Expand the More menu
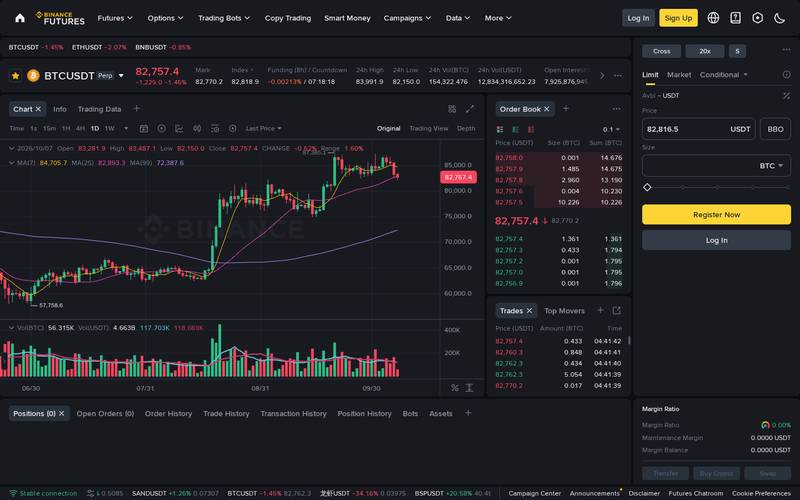 coord(498,18)
